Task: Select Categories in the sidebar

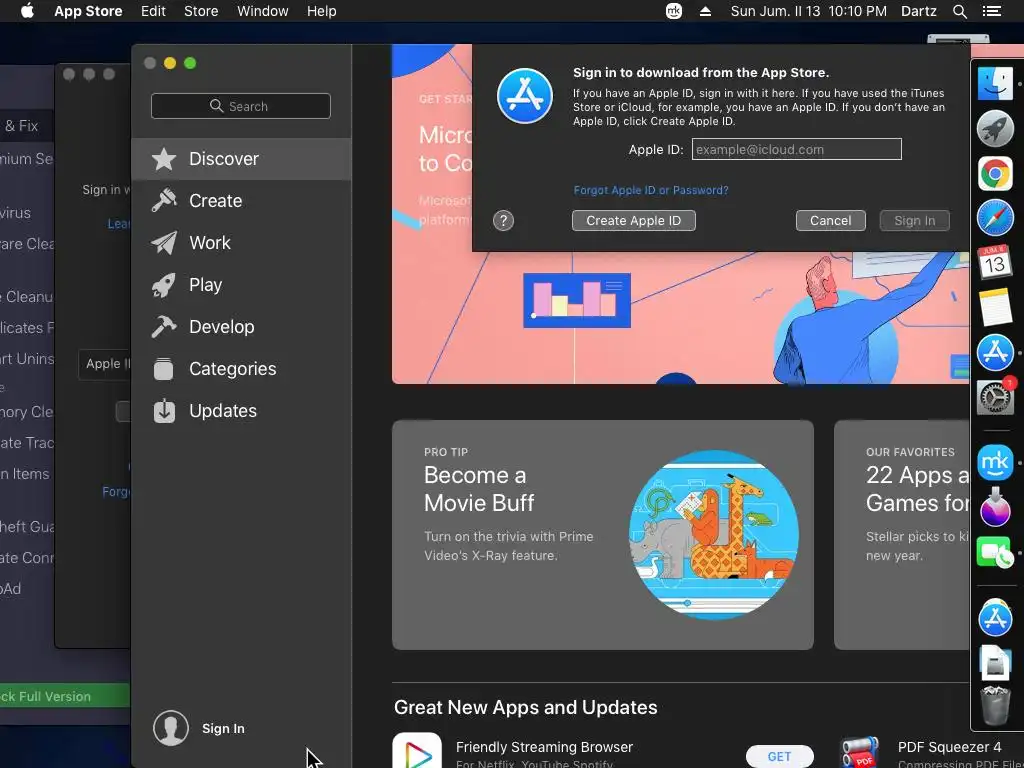Action: (242, 369)
